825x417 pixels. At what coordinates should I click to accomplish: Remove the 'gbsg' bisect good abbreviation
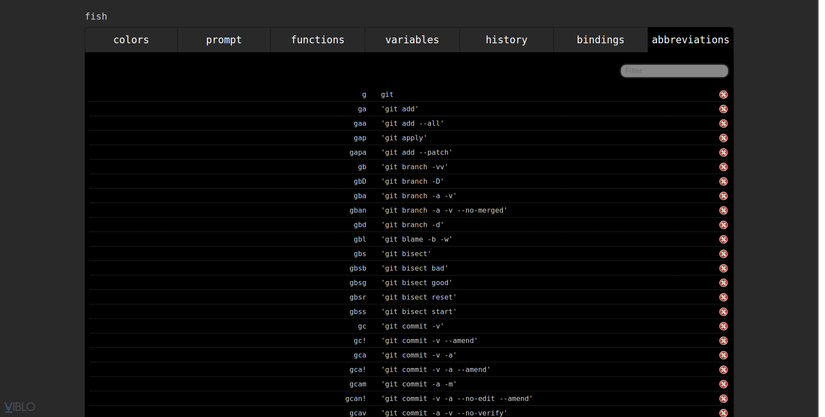[723, 282]
